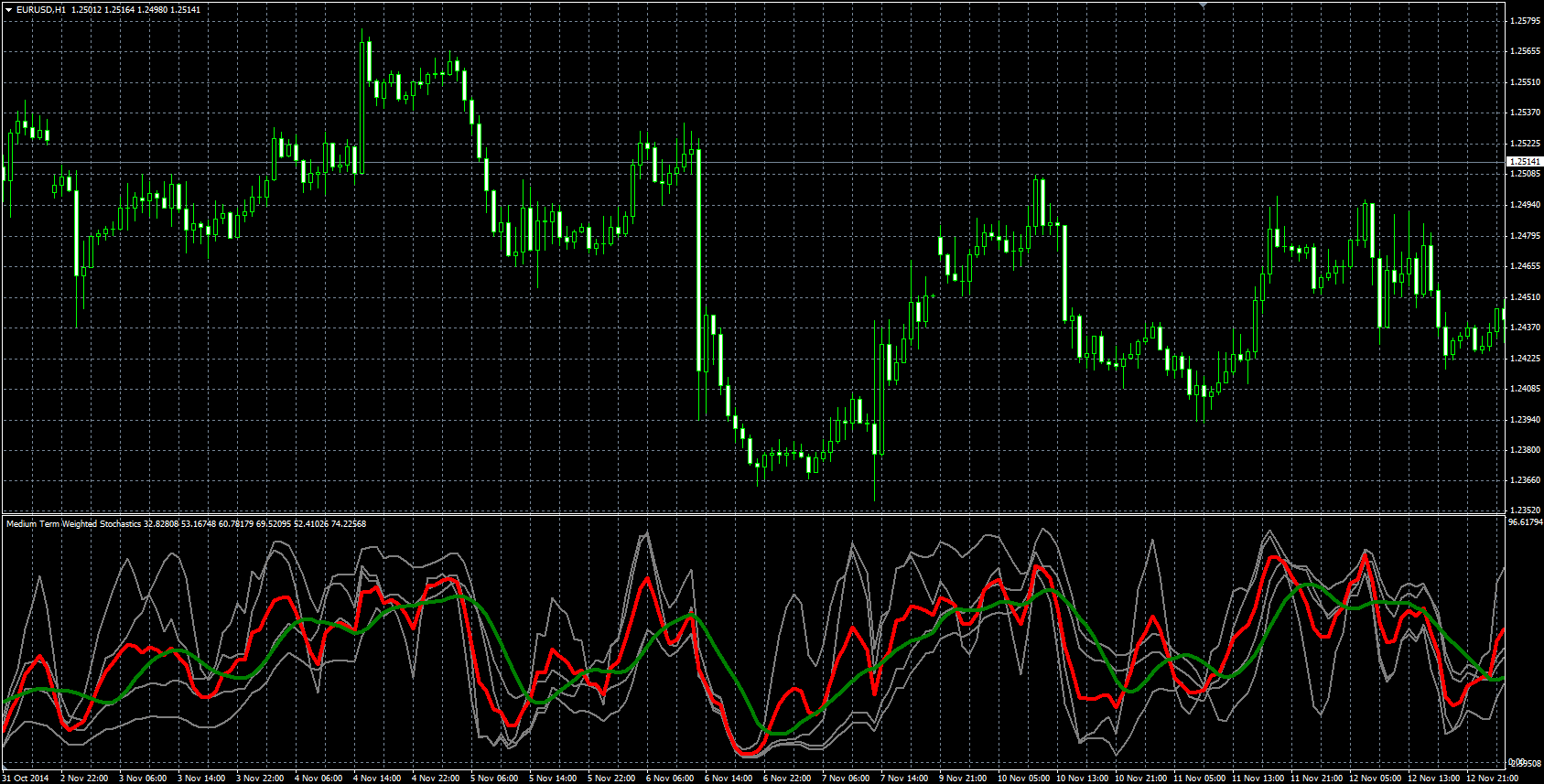Click the 11 Nov 13:00 time label
Viewport: 1544px width, 784px height.
1258,779
